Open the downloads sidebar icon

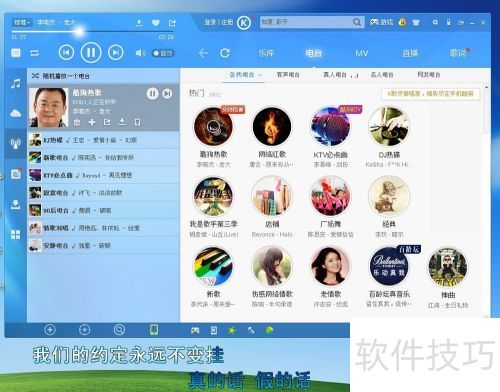[x=16, y=204]
